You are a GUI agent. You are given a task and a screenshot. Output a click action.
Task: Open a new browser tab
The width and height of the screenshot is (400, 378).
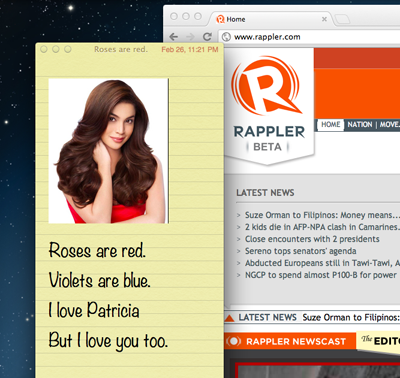coord(342,19)
